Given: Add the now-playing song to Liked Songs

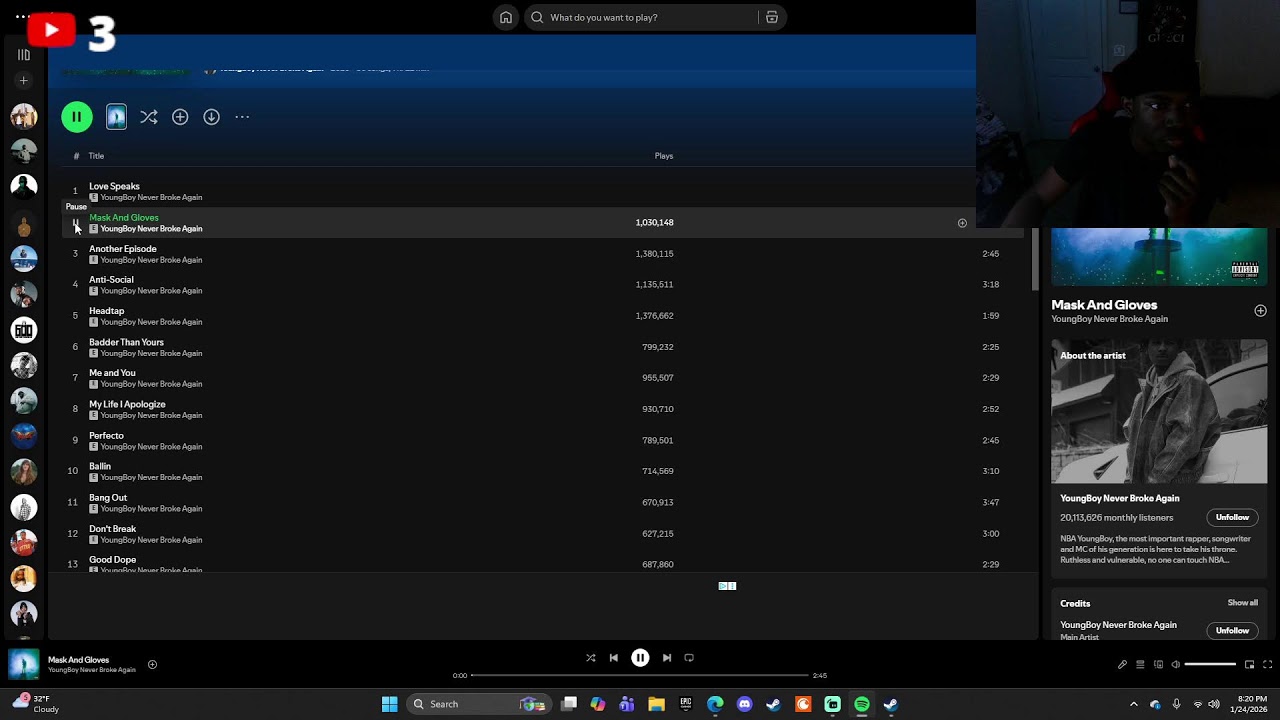Looking at the screenshot, I should [152, 664].
